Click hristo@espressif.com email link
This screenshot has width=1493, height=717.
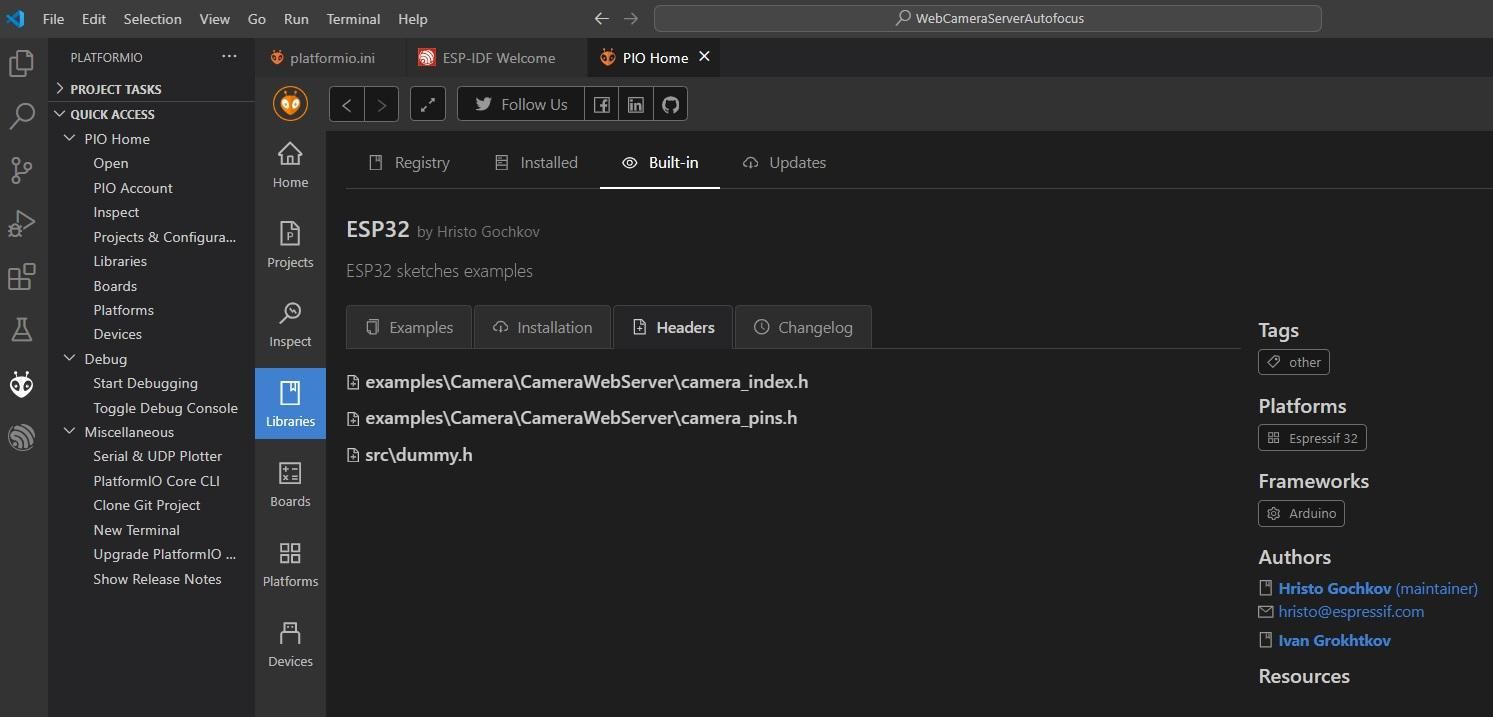pos(1351,611)
